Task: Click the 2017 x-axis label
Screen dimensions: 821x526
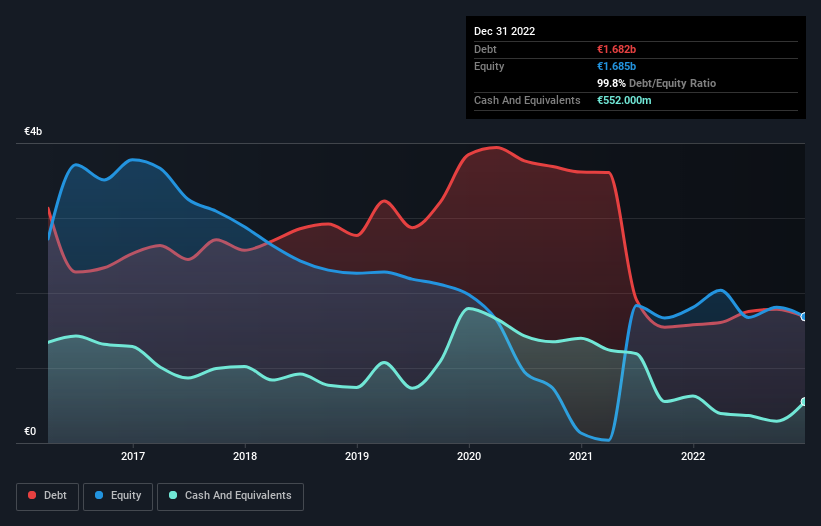Action: (133, 456)
